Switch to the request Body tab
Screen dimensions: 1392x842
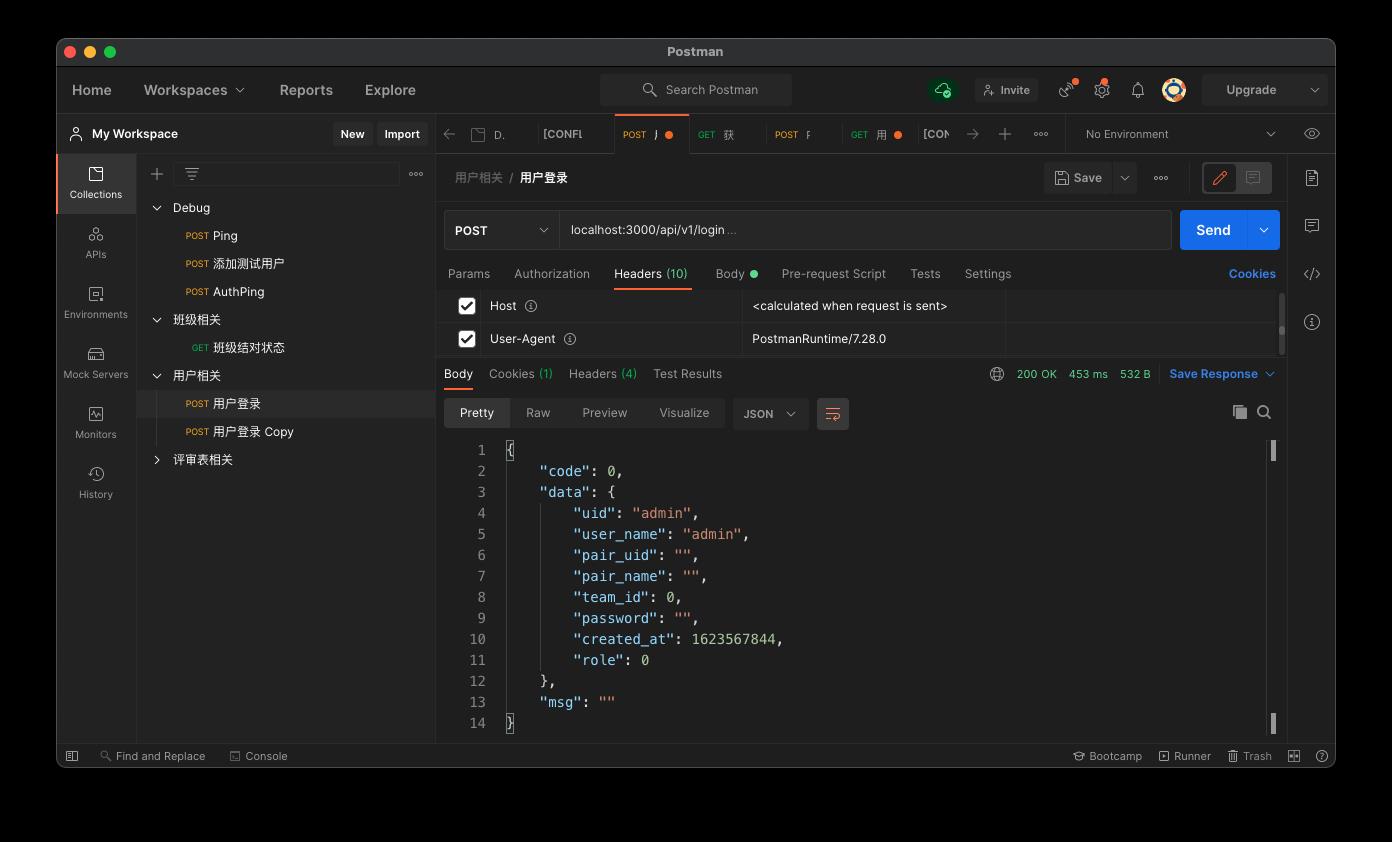(x=736, y=274)
